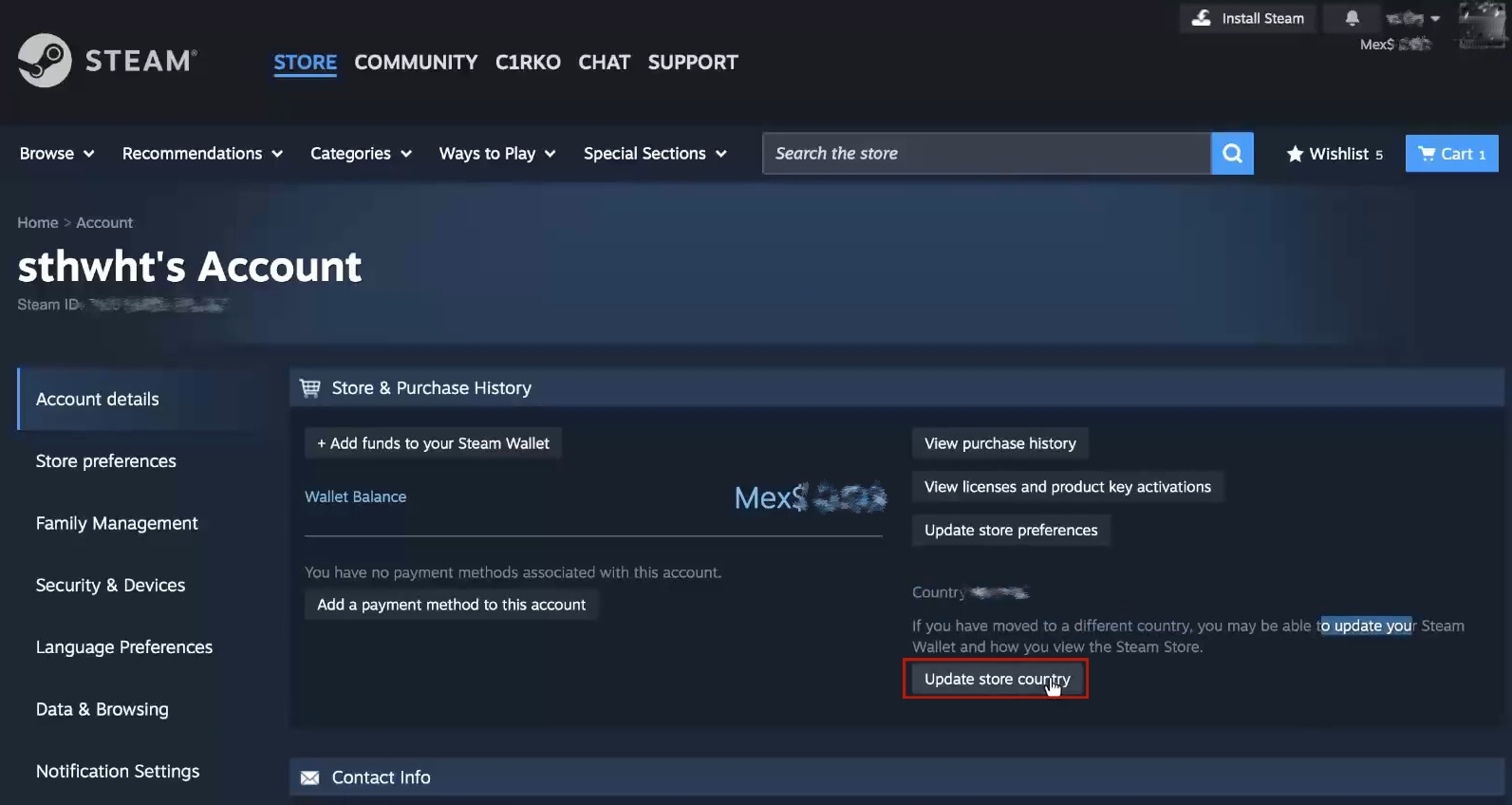This screenshot has width=1512, height=805.
Task: Select Account details in sidebar
Action: tap(138, 400)
